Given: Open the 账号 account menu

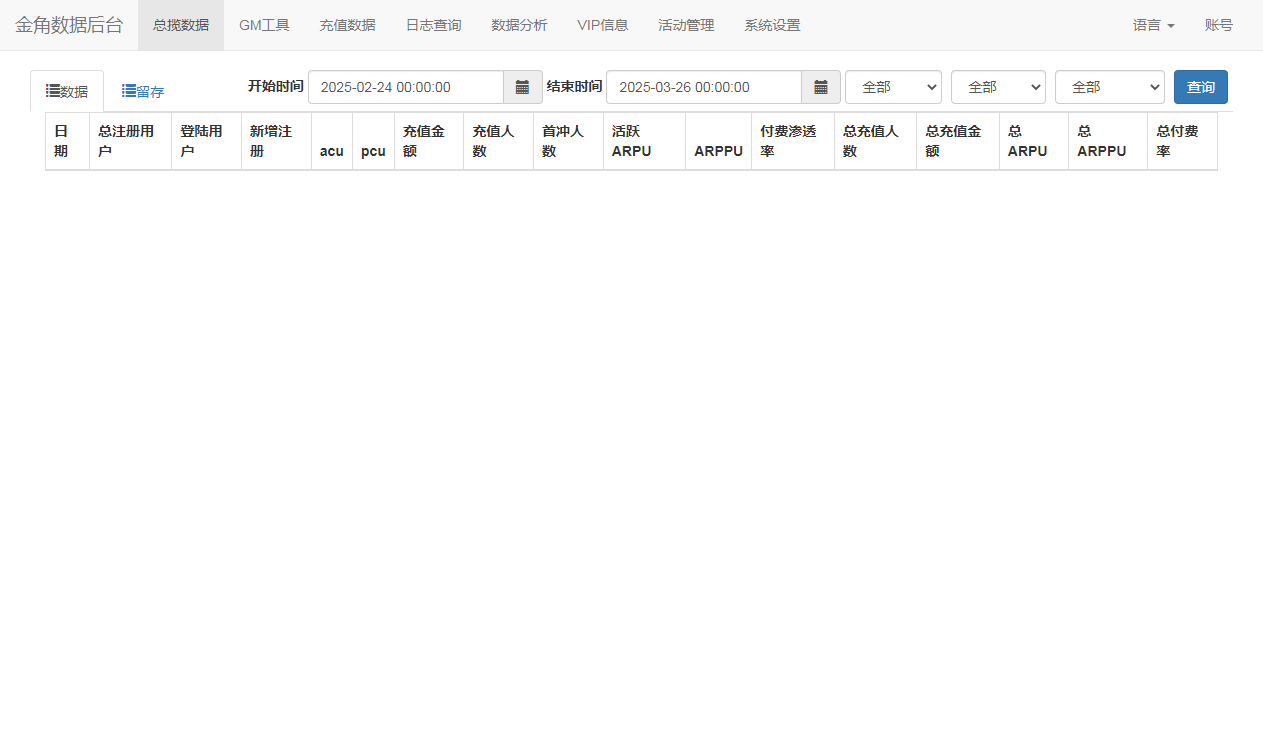Looking at the screenshot, I should click(1219, 25).
